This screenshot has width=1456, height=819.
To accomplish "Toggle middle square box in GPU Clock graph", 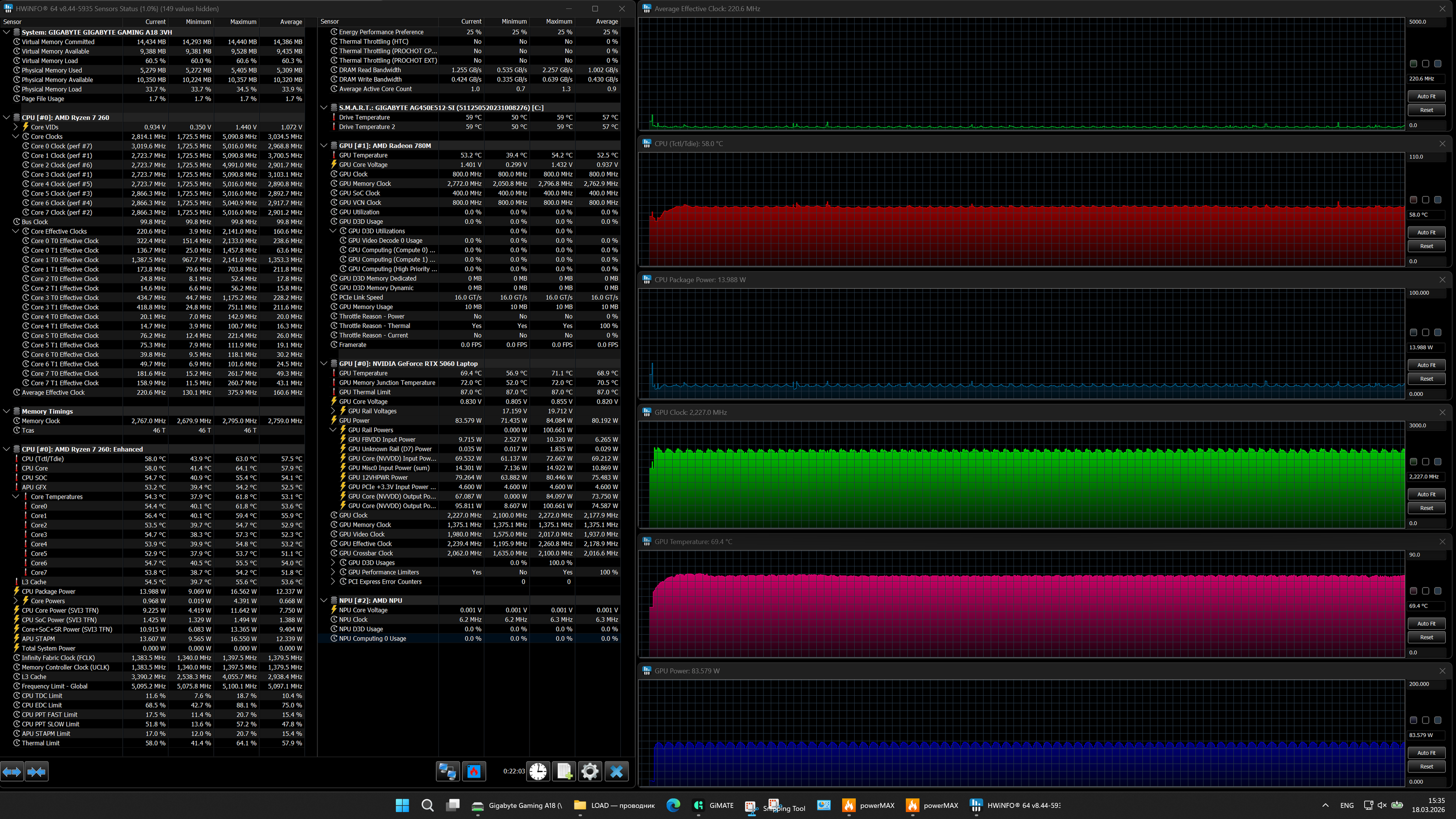I will click(x=1425, y=462).
